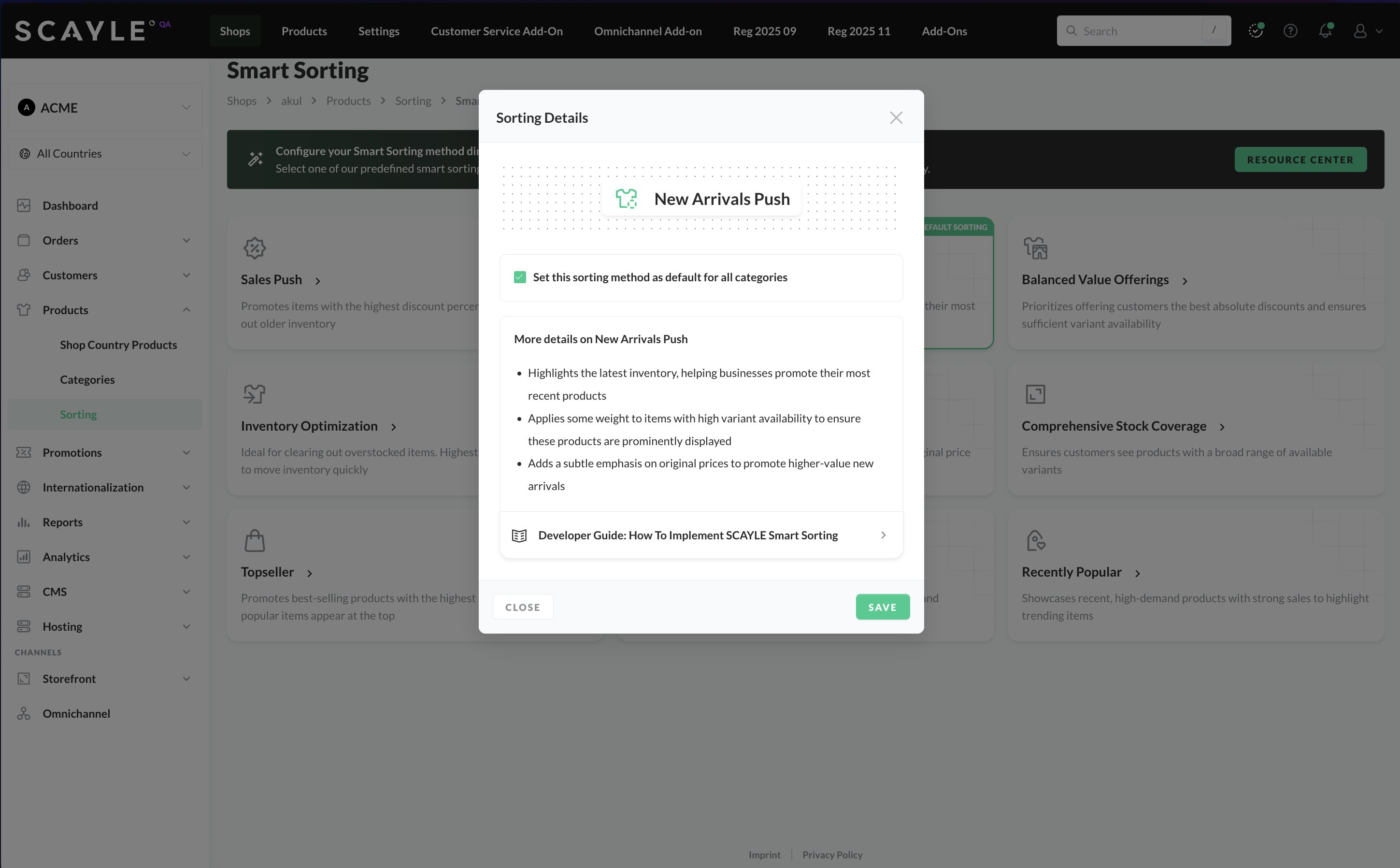Click the Dashboard sidebar icon
1400x868 pixels.
coord(24,205)
